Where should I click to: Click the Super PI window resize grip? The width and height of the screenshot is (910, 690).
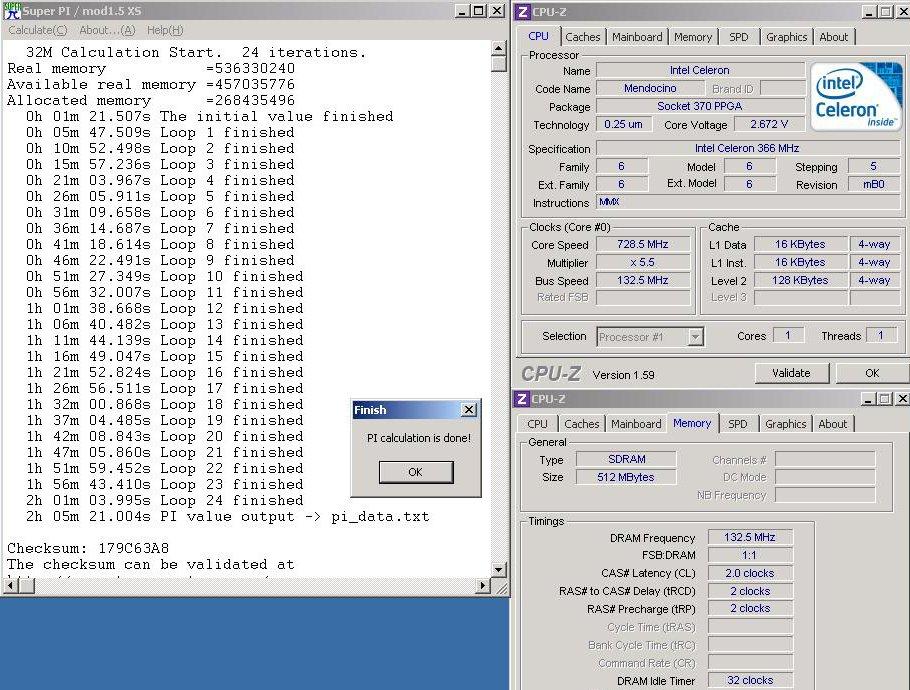[x=501, y=587]
